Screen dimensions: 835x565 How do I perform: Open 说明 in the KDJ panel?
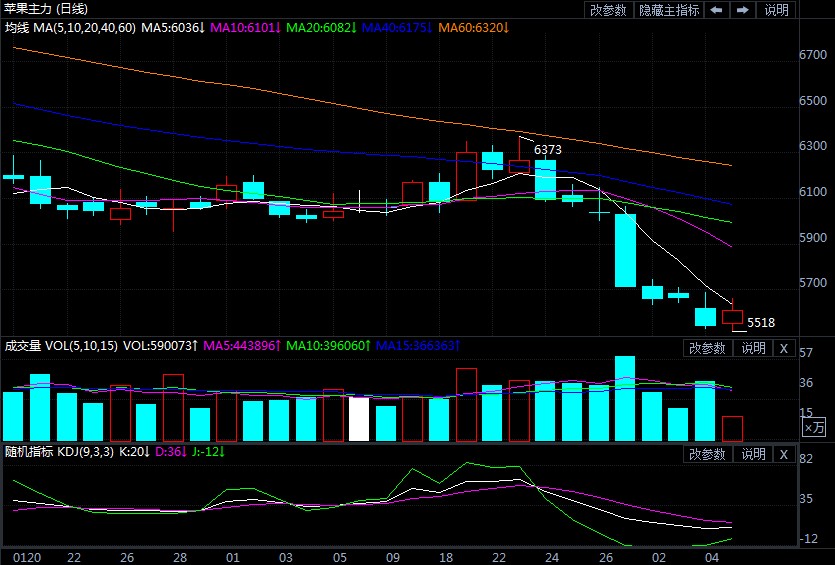(x=753, y=454)
